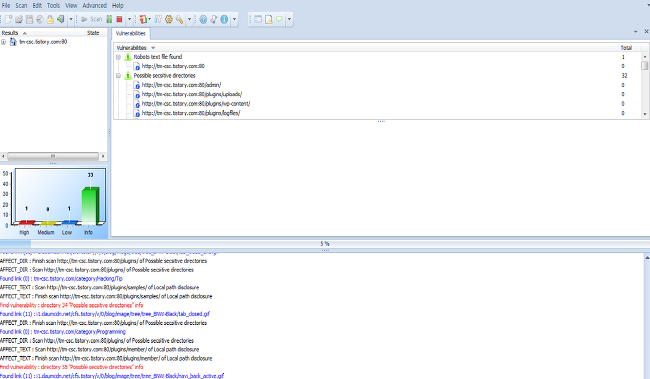Click the red High bar in chart
Viewport: 650px width, 379px height.
27,223
